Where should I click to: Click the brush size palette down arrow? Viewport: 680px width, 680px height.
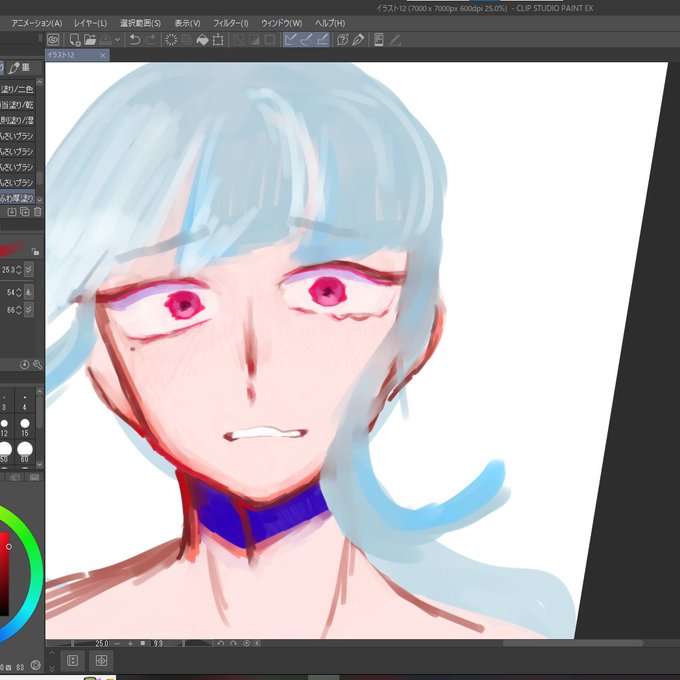(x=39, y=464)
